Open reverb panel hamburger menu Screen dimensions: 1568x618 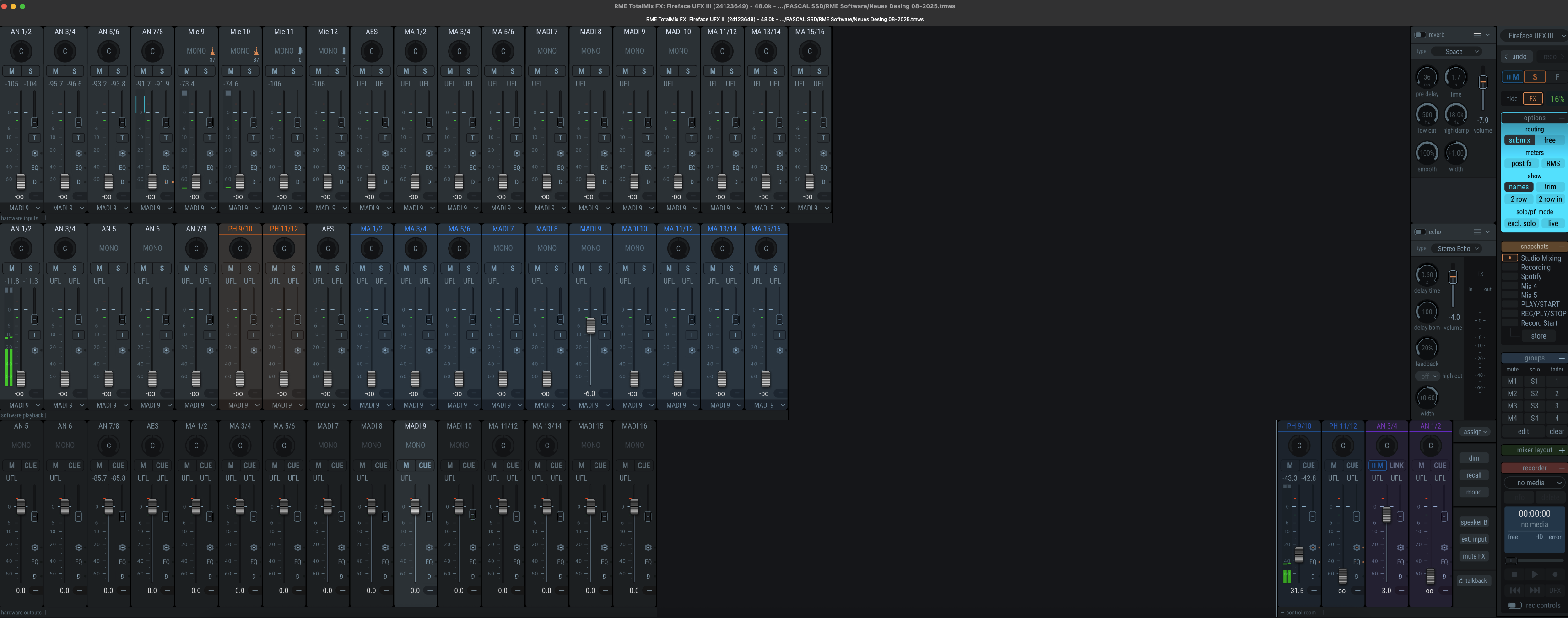pyautogui.click(x=1477, y=35)
